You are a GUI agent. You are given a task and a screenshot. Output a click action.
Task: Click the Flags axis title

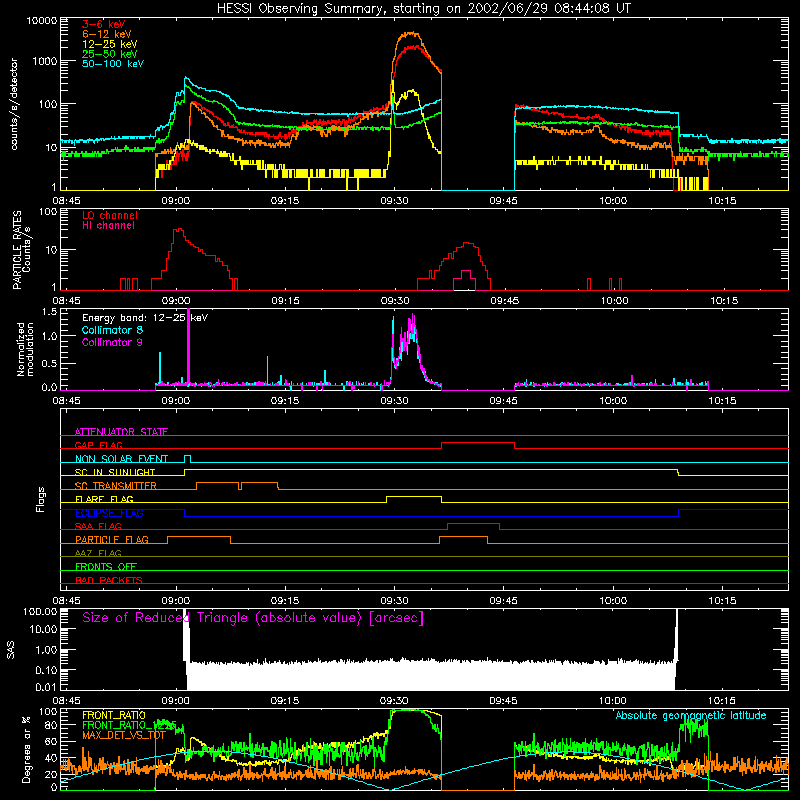(40, 499)
